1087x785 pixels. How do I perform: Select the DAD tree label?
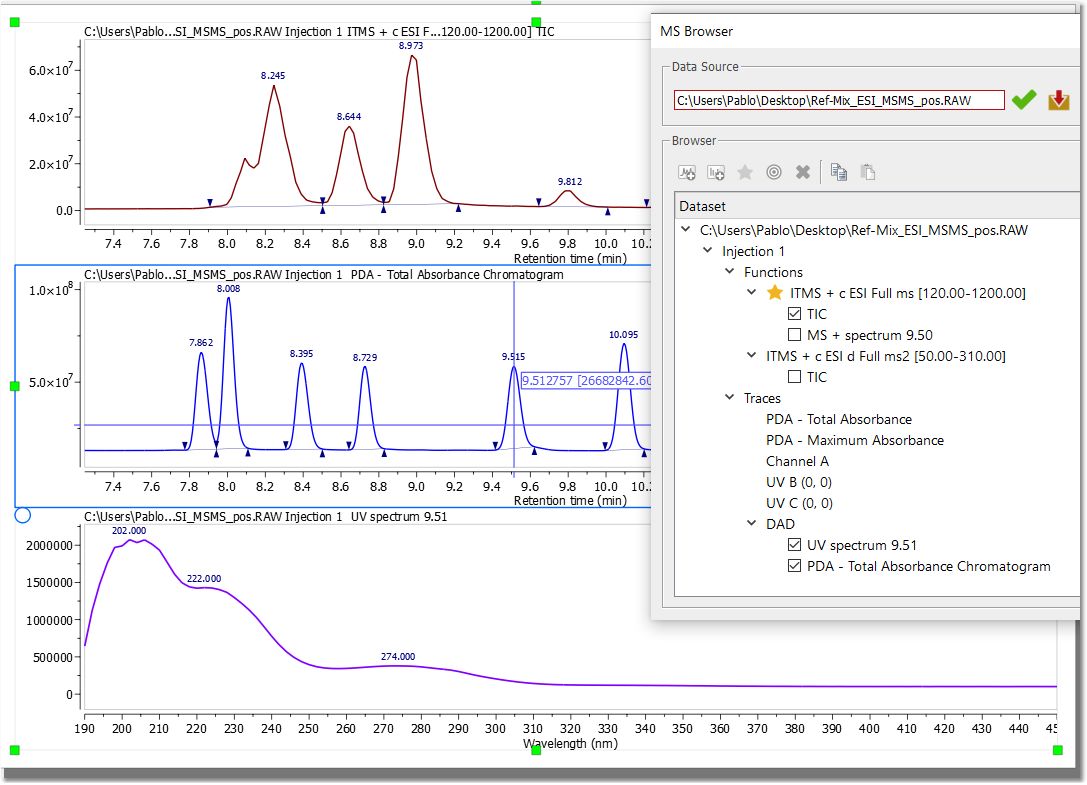pos(780,524)
